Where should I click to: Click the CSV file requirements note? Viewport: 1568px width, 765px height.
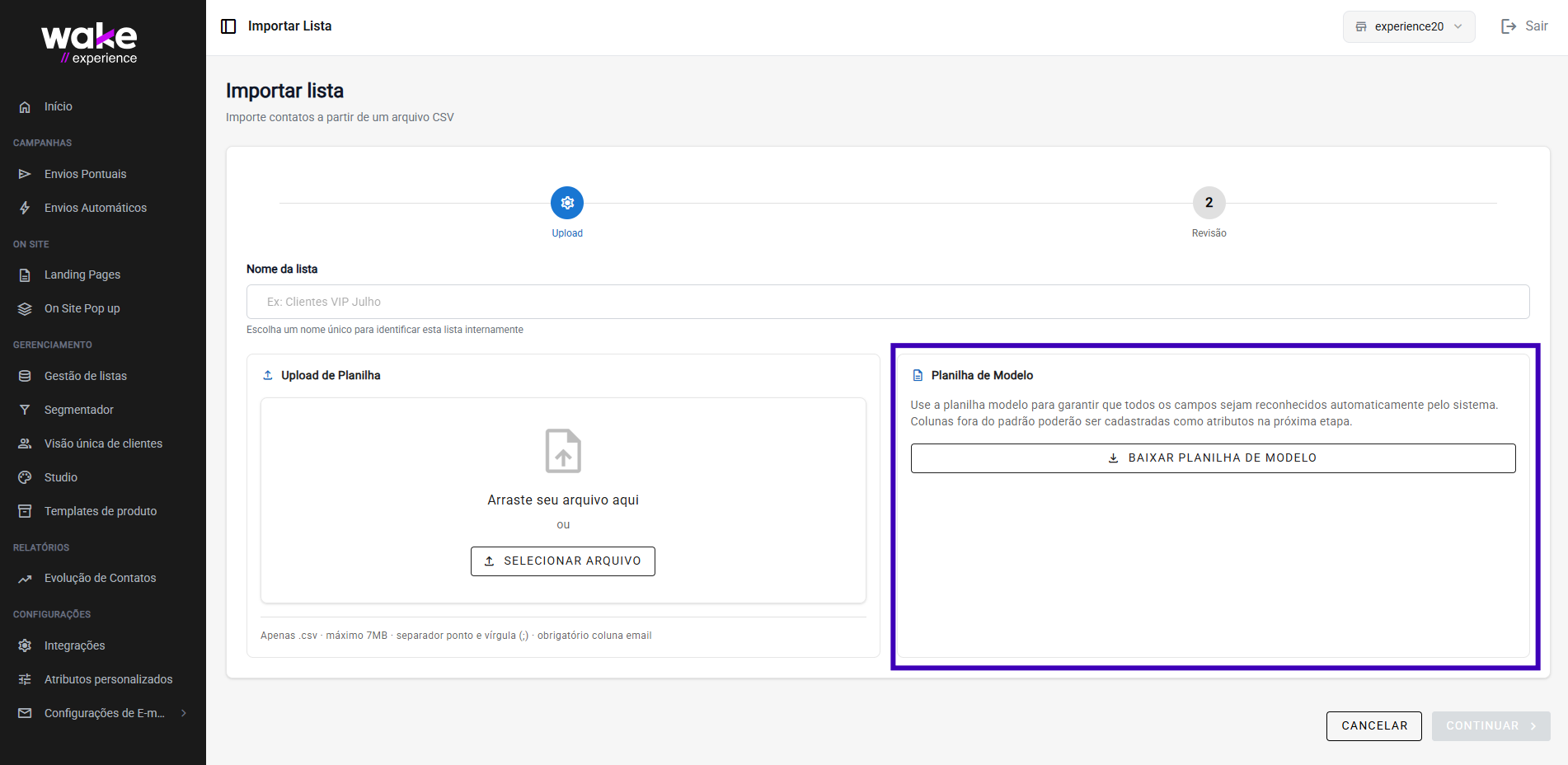(456, 636)
